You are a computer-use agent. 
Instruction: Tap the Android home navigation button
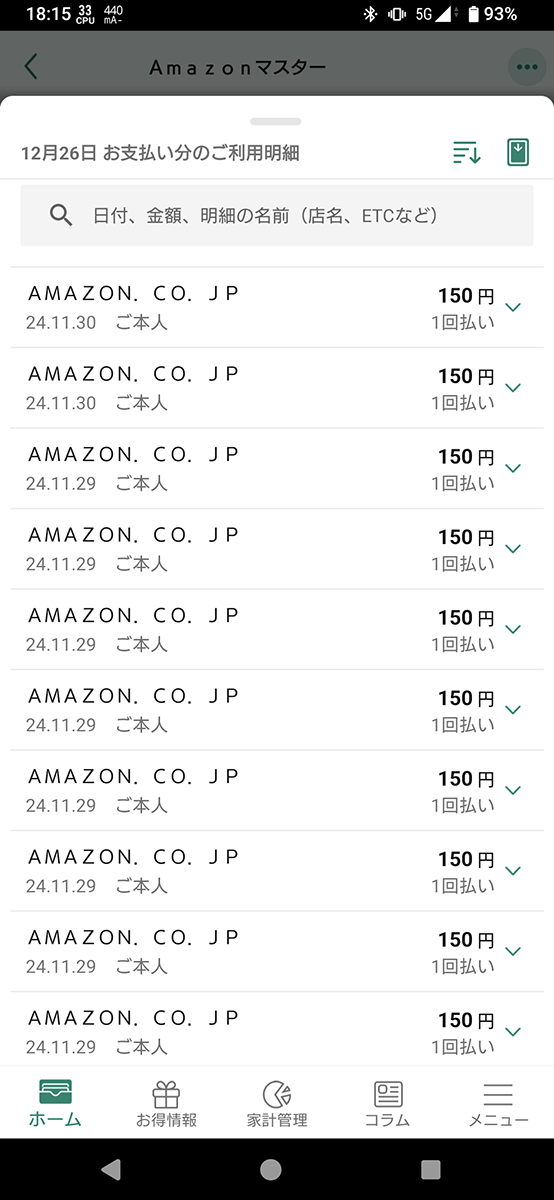[271, 1169]
